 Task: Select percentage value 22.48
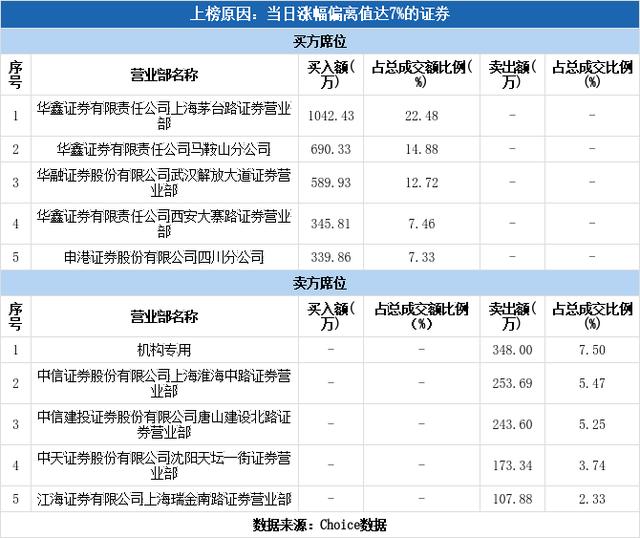point(422,116)
